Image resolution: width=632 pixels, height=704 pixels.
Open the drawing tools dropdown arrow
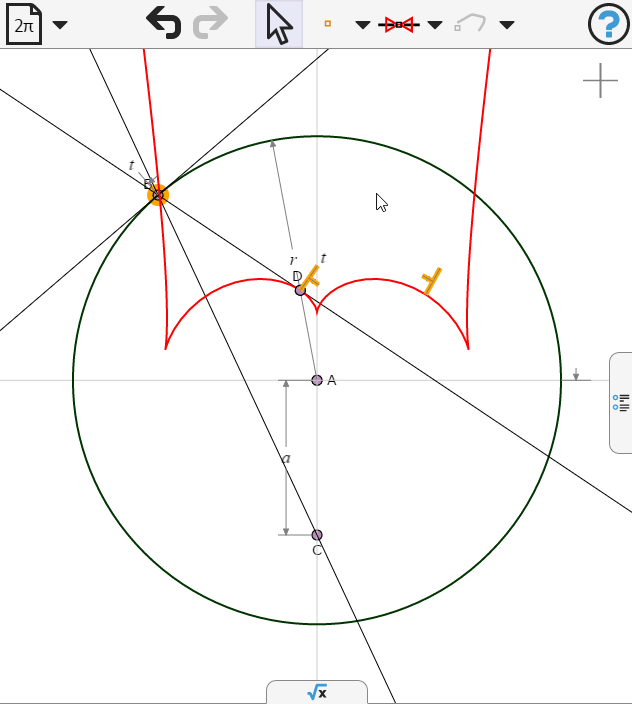point(363,25)
